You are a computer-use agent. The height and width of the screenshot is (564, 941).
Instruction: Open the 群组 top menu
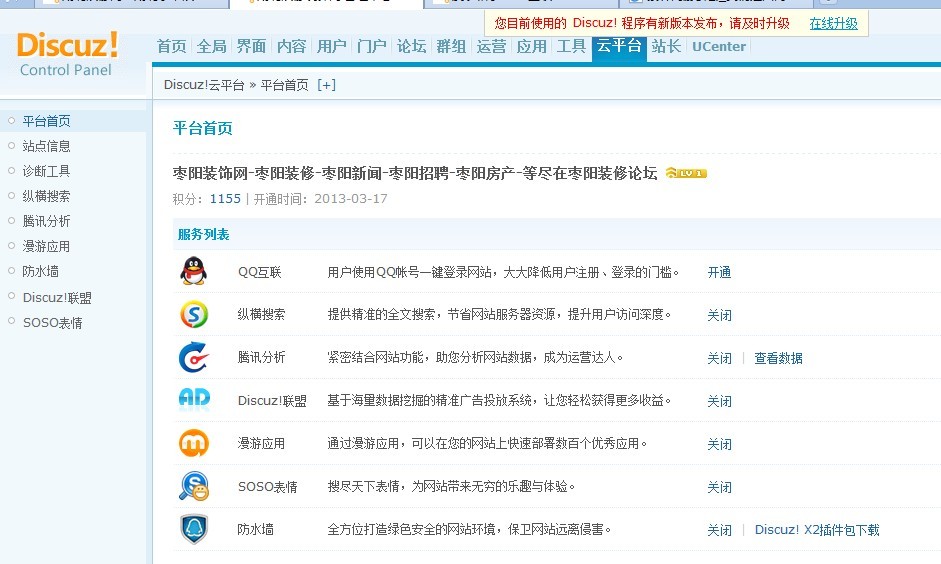[451, 46]
